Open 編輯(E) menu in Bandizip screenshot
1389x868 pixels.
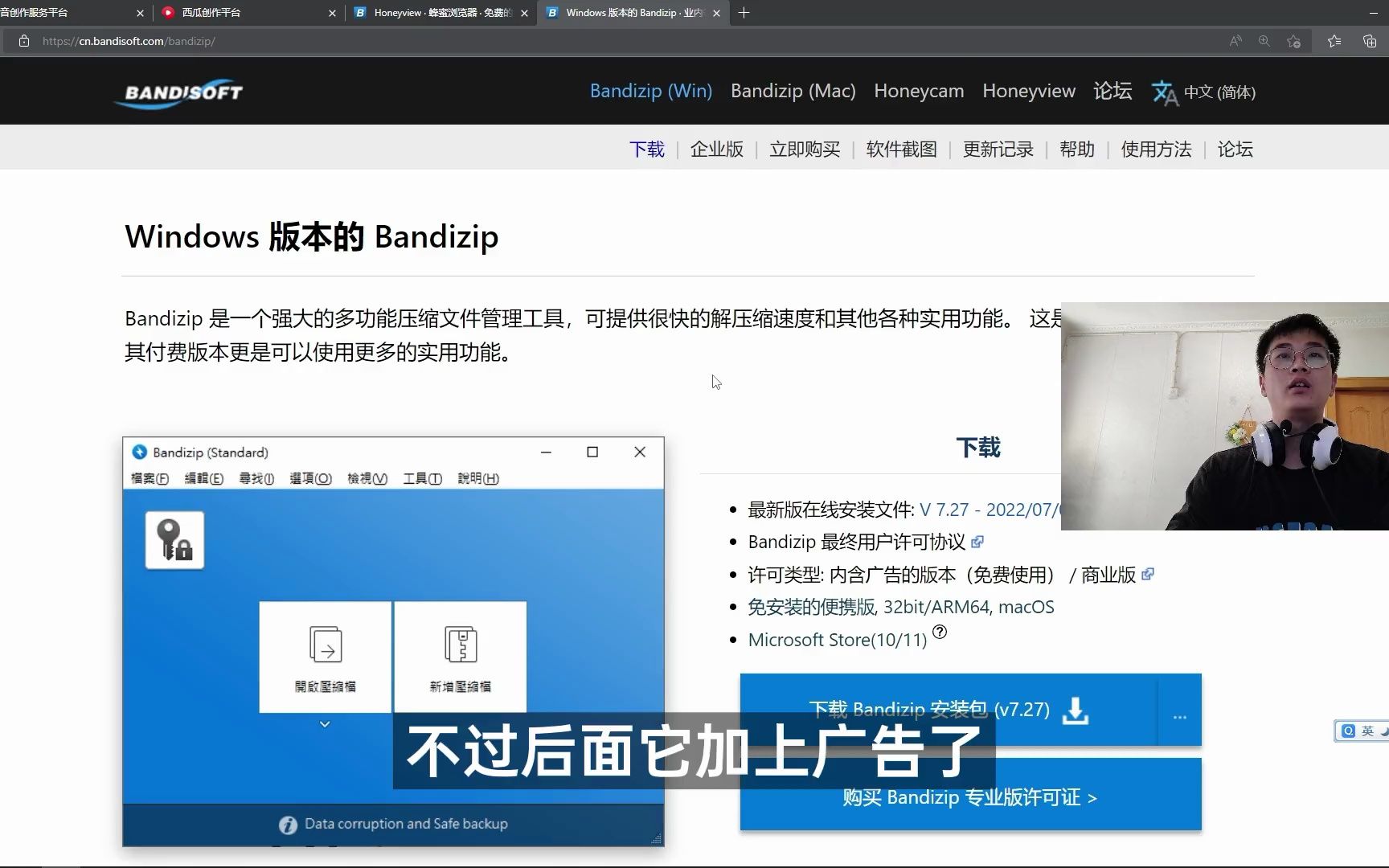204,478
